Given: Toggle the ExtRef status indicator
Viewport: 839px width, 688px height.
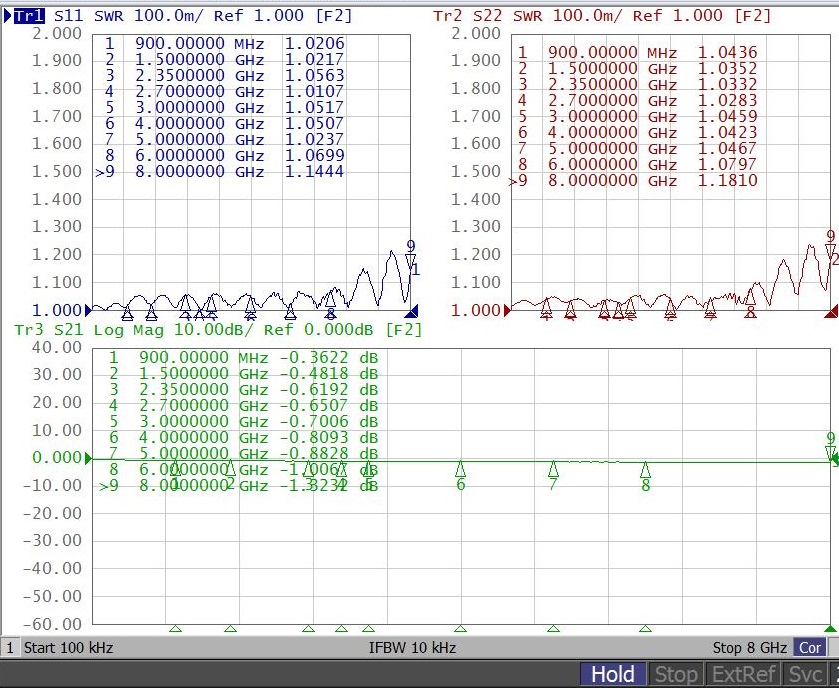Looking at the screenshot, I should click(743, 674).
